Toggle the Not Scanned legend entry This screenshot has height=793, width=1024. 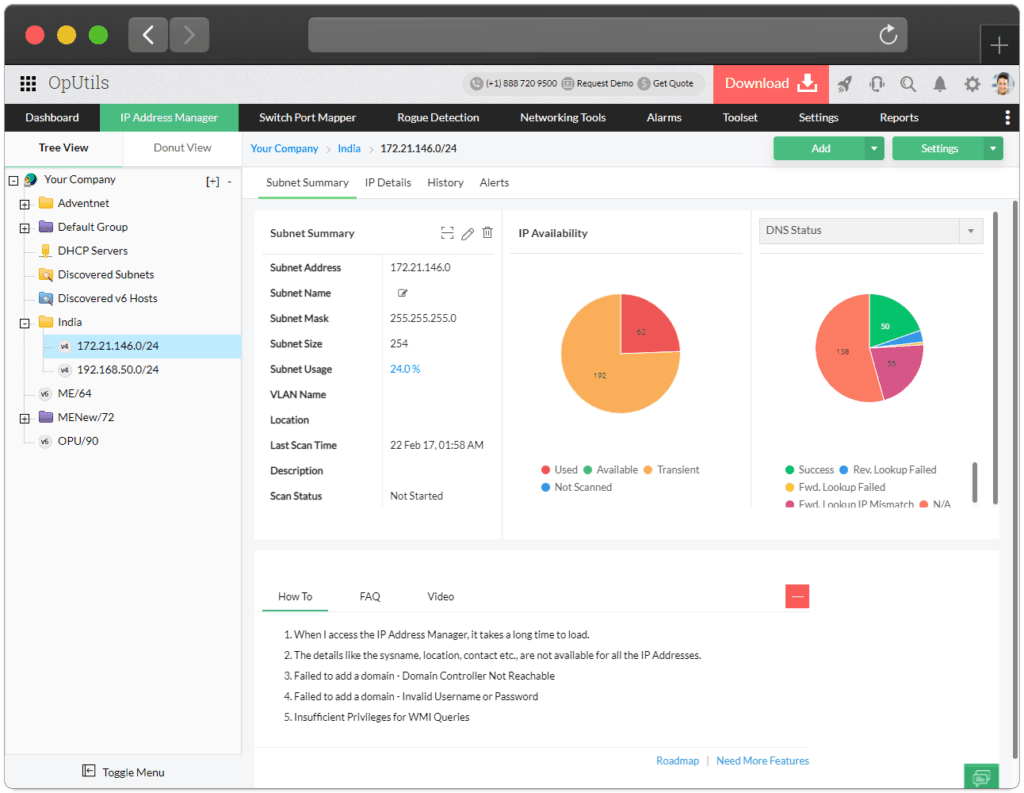(x=577, y=487)
